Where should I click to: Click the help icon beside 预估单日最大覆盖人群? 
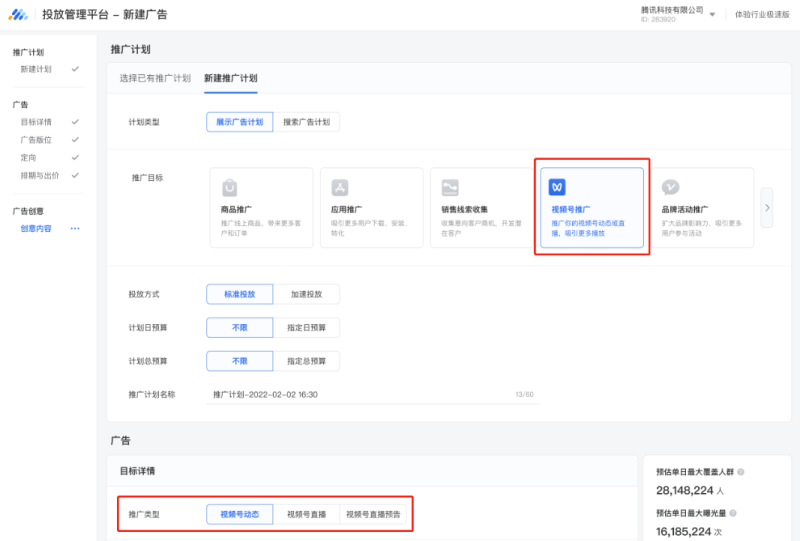coord(741,472)
